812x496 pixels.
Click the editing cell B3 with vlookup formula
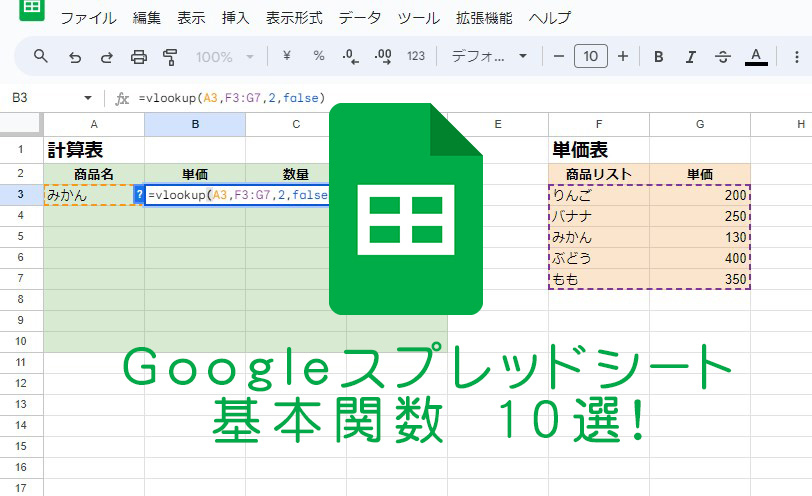click(237, 195)
